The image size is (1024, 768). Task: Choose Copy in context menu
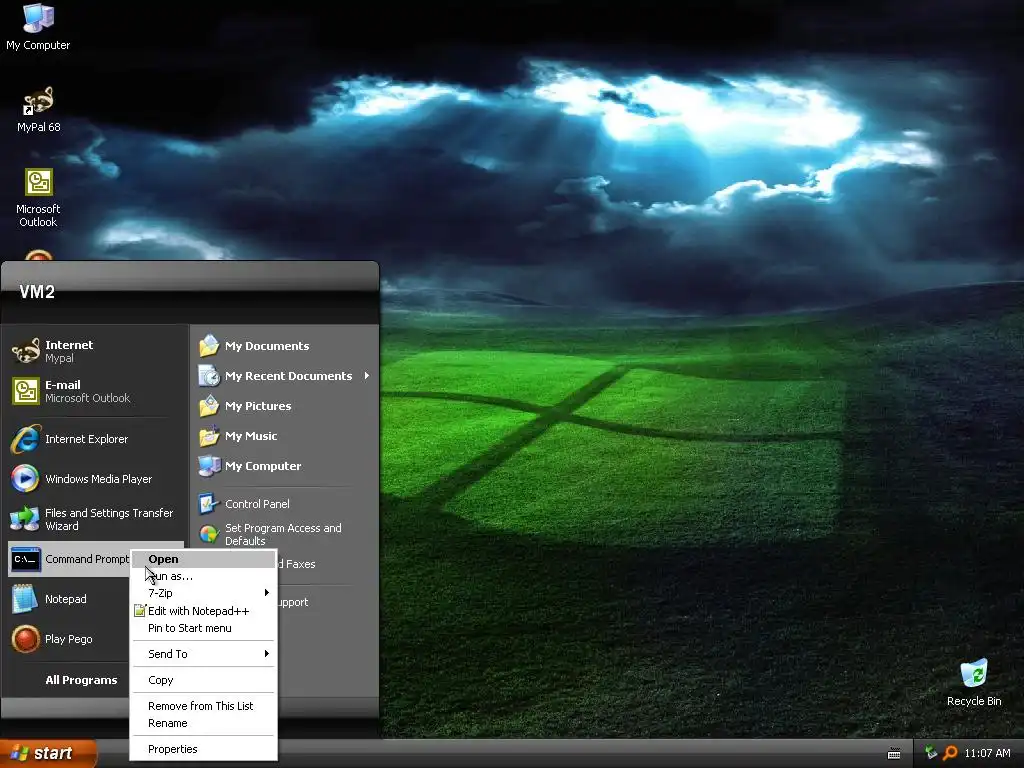click(204, 680)
